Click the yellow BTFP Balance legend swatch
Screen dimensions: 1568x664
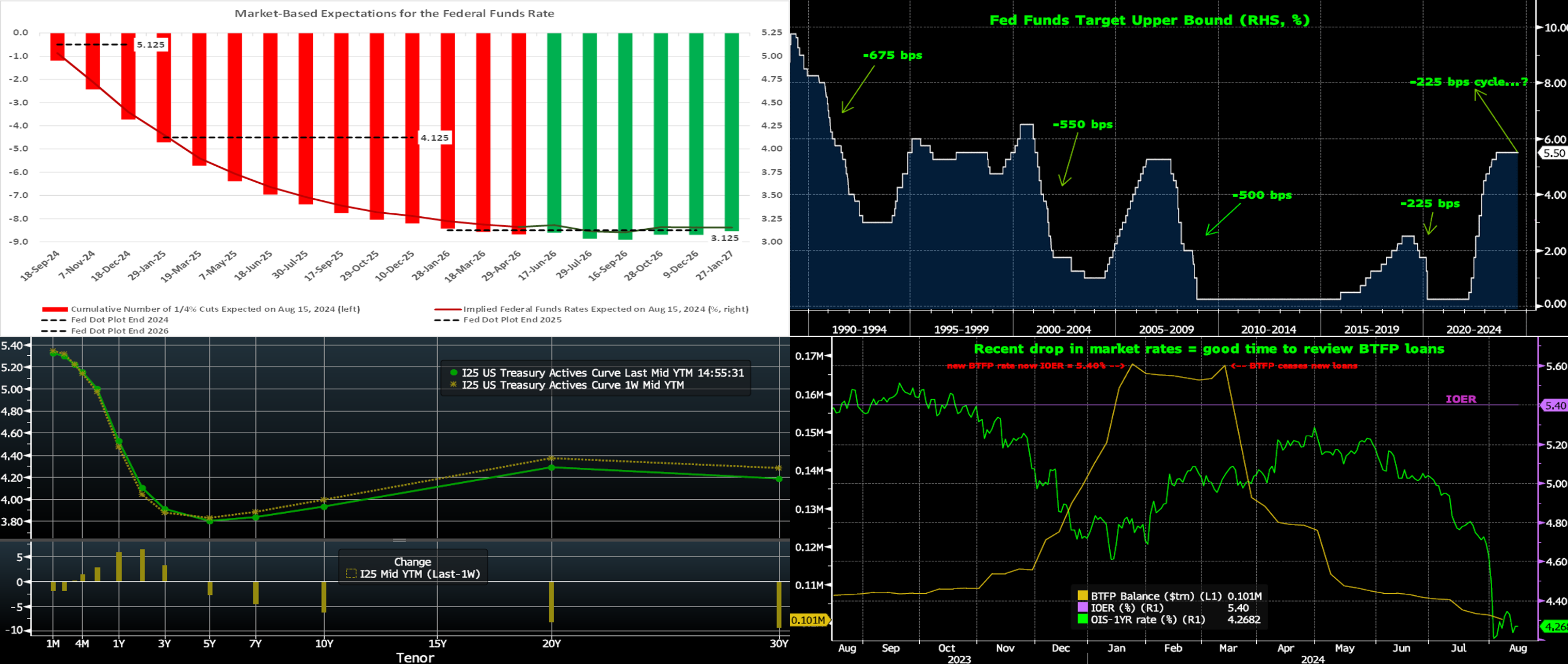coord(1082,596)
